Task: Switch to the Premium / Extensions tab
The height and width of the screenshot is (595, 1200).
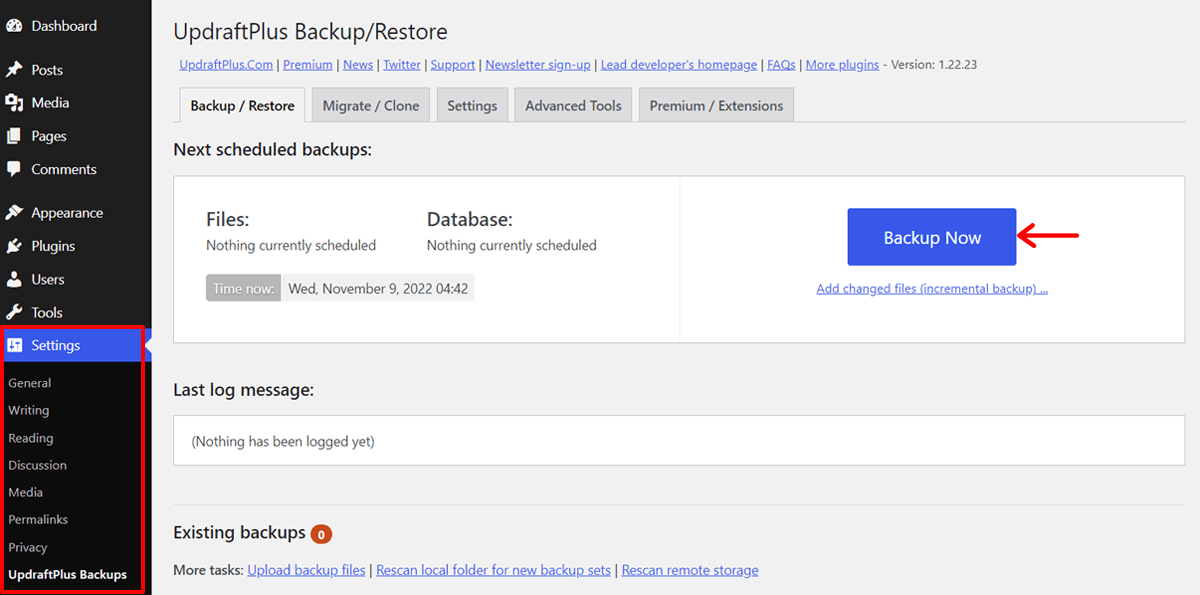Action: coord(716,105)
